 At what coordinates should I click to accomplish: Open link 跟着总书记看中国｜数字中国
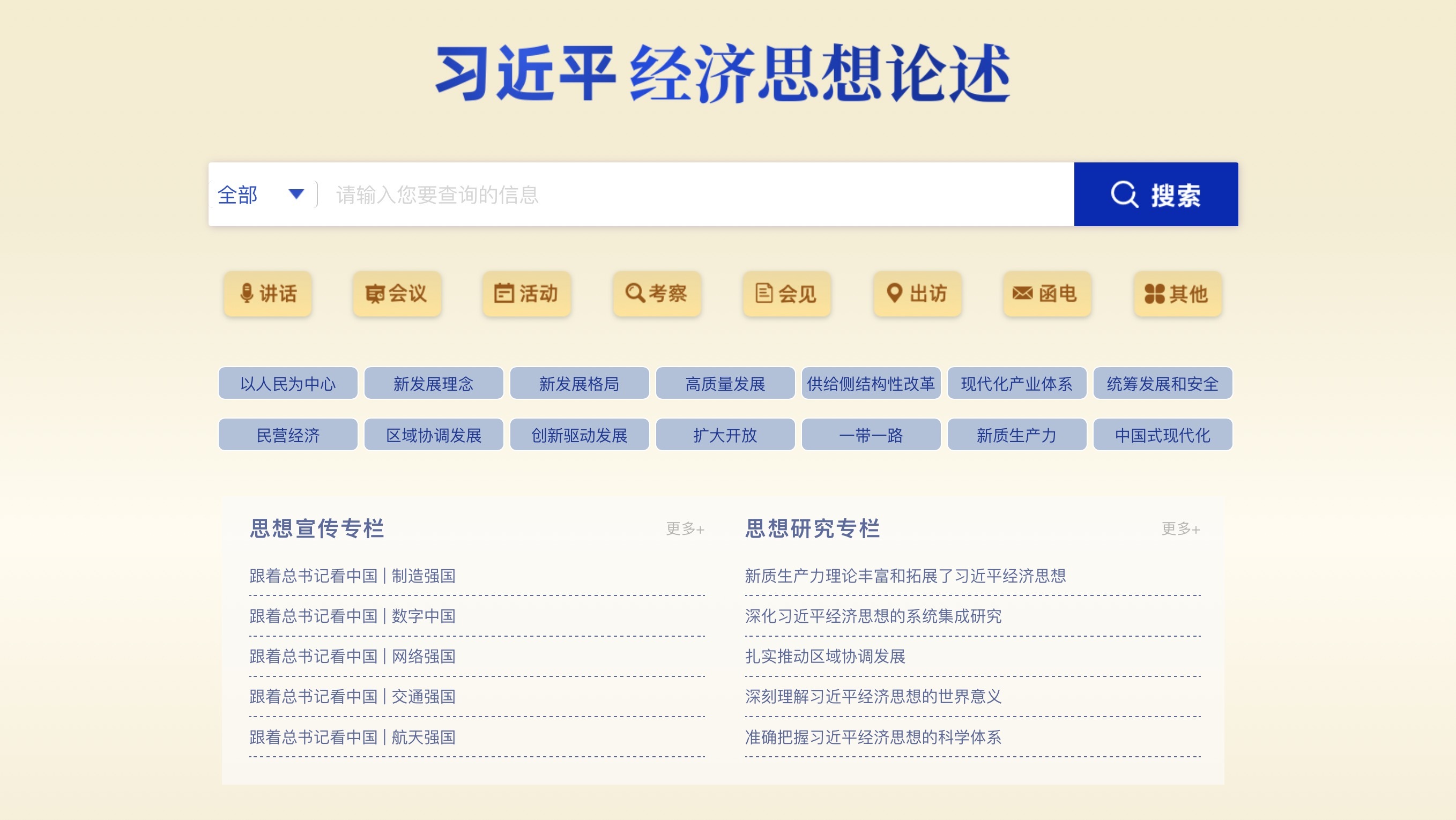tap(353, 616)
